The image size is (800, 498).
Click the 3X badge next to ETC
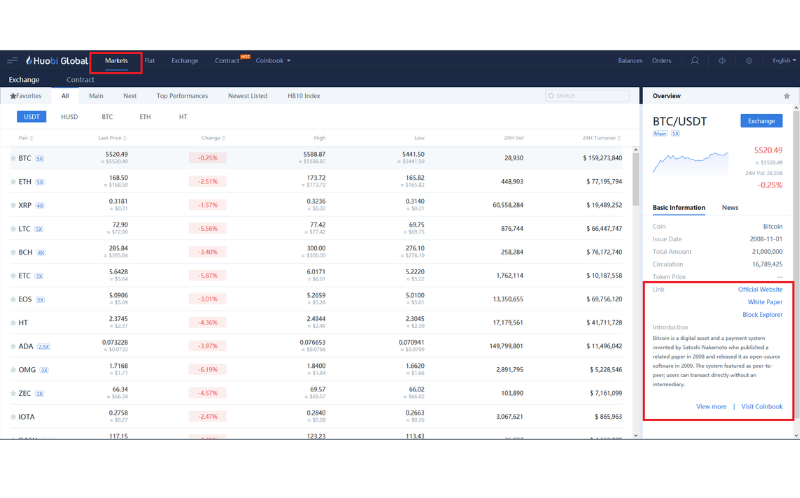pyautogui.click(x=39, y=276)
